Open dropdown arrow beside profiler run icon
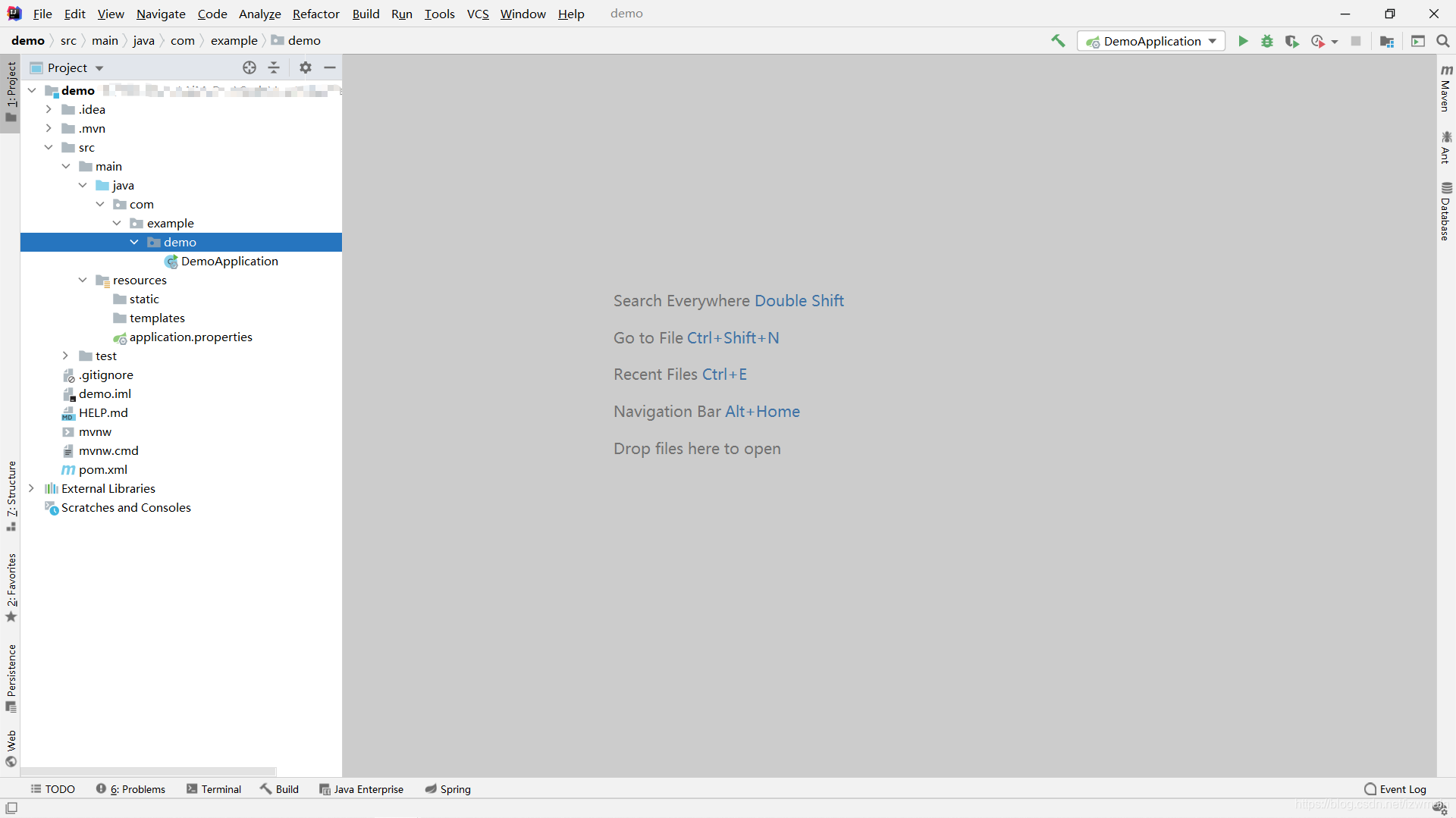Screen dimensions: 1456x818 1335,42
